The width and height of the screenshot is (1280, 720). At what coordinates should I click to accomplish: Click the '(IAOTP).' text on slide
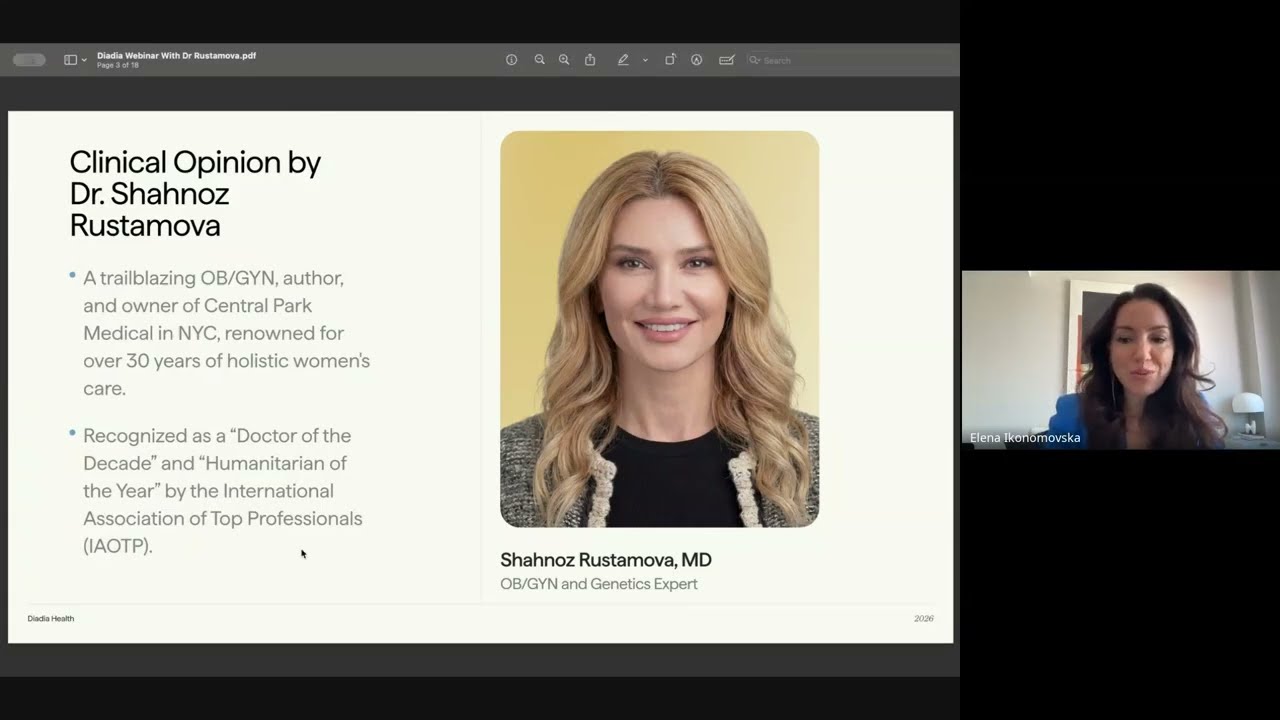click(x=118, y=546)
